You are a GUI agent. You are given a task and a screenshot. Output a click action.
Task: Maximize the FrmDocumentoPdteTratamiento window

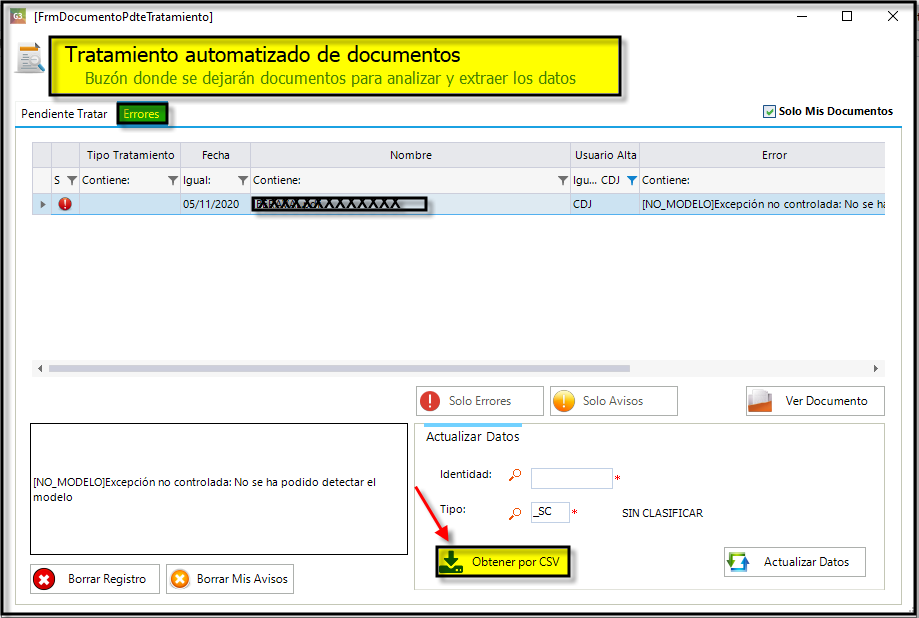pyautogui.click(x=847, y=16)
